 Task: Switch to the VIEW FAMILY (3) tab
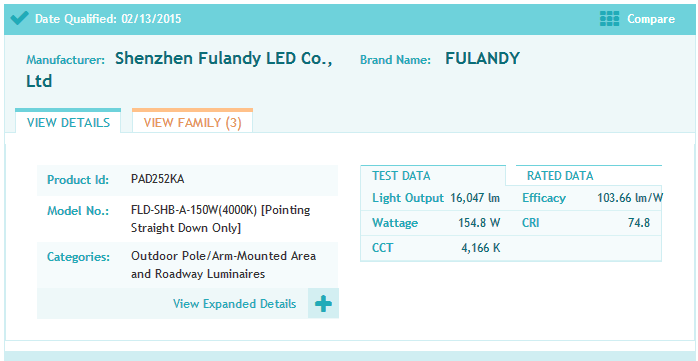(192, 122)
